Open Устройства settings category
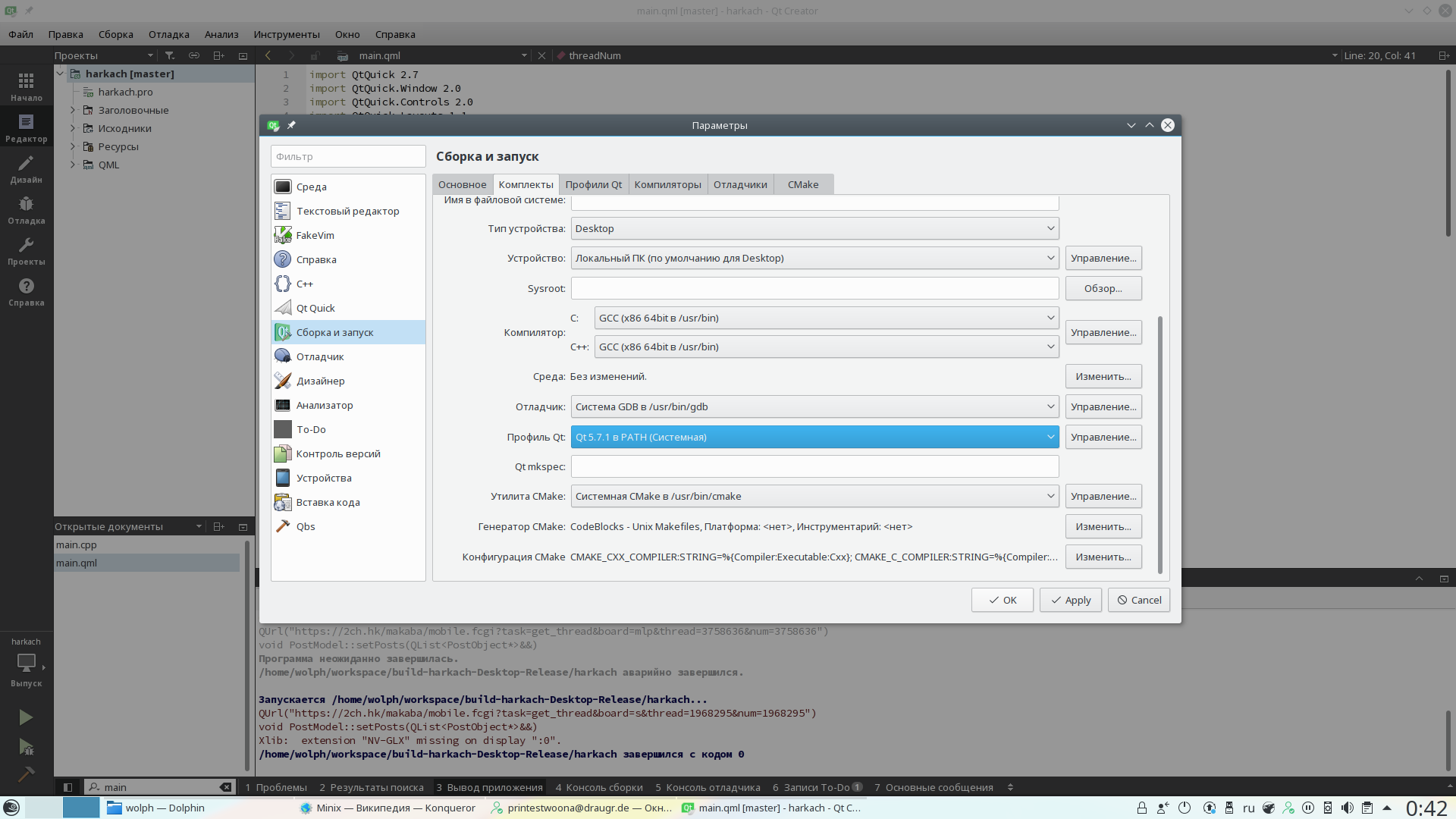 point(348,478)
